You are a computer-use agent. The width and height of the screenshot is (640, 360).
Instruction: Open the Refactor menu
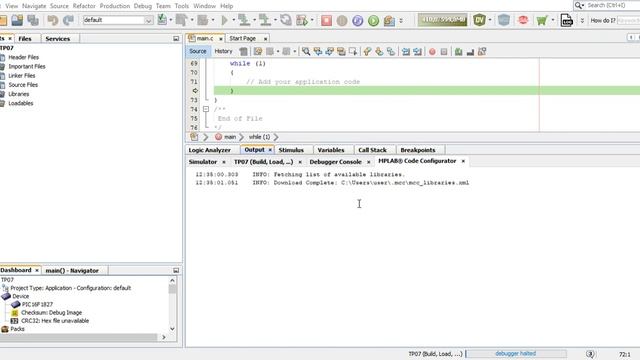(84, 6)
